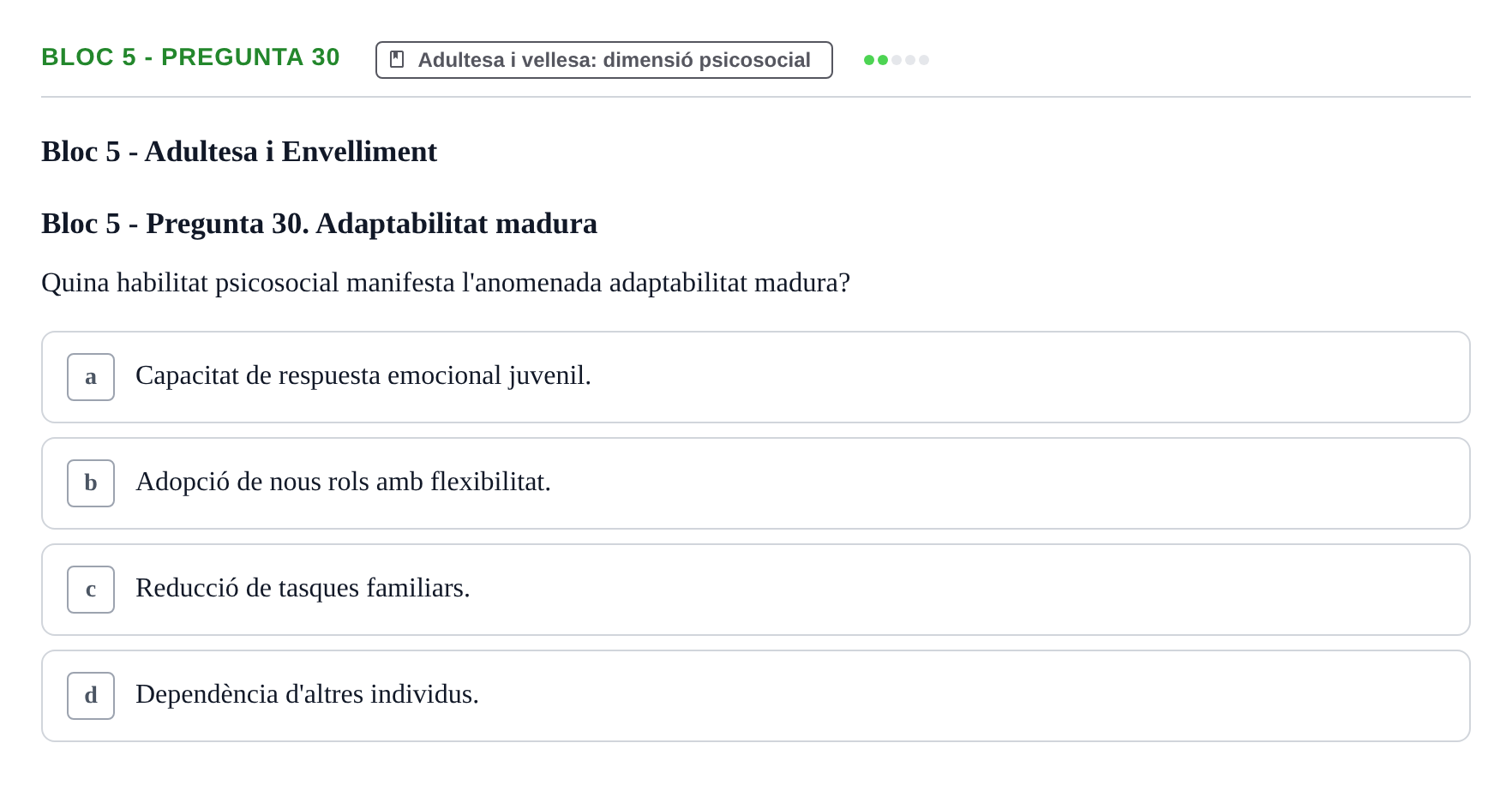Open the 'Adultesa i vellesa: dimensió psicosocial' tag
Image resolution: width=1512 pixels, height=785 pixels.
(604, 60)
